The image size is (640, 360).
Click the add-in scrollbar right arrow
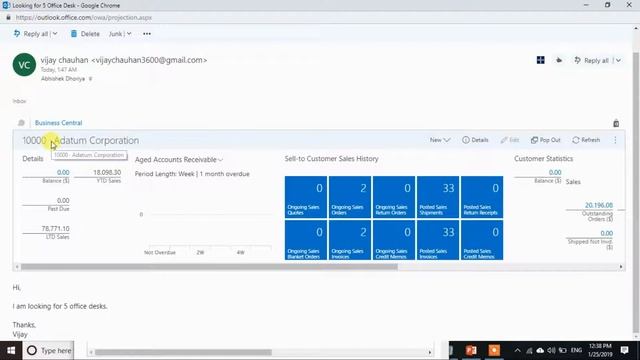click(x=621, y=267)
